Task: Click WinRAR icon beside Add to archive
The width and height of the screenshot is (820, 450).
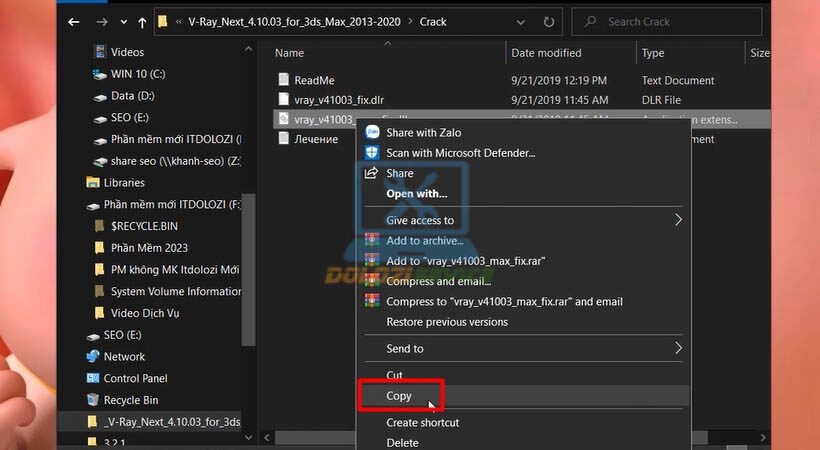Action: (372, 240)
